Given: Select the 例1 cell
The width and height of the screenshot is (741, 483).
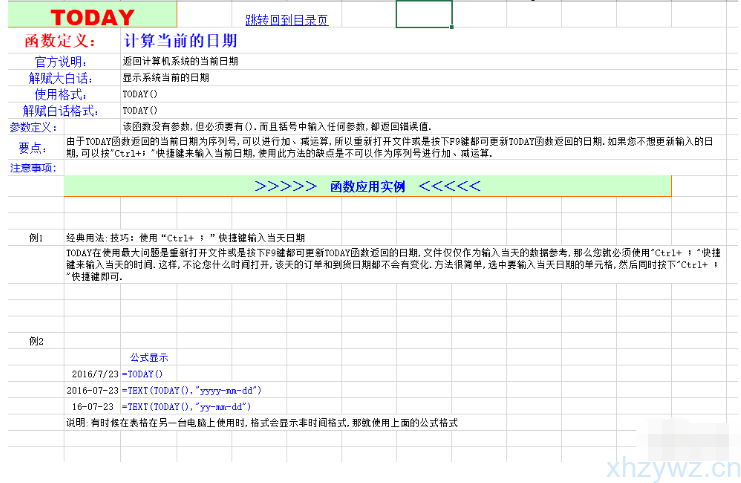Looking at the screenshot, I should 37,238.
